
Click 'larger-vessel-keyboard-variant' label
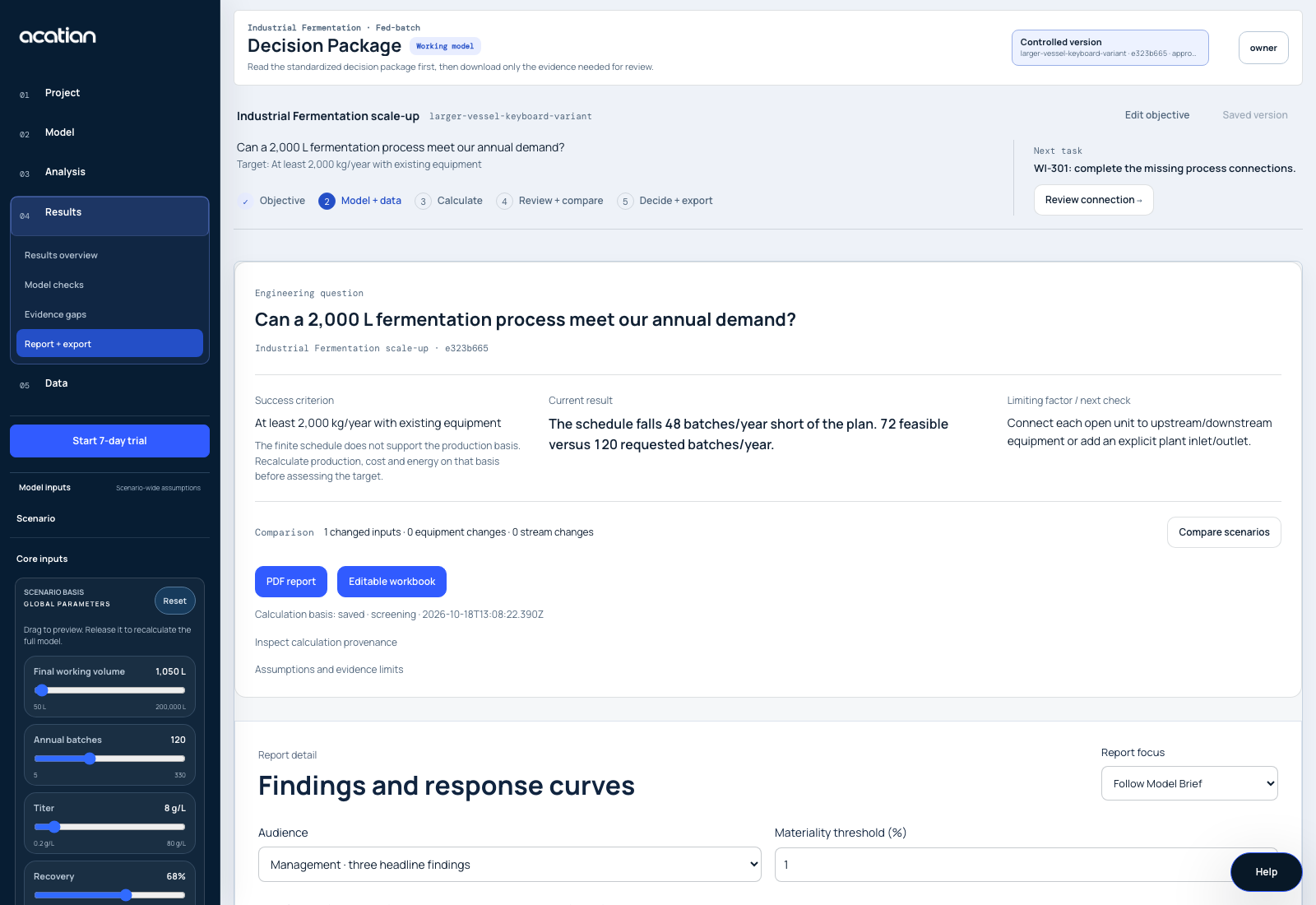point(510,117)
